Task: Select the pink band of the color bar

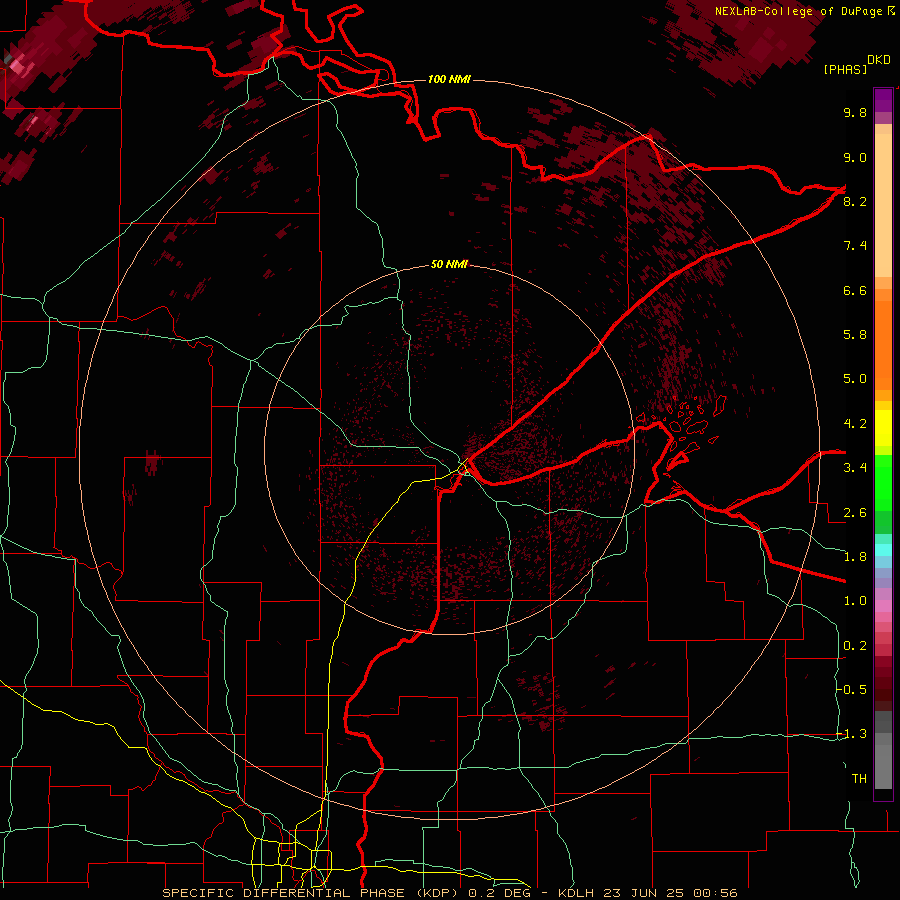Action: click(x=883, y=606)
